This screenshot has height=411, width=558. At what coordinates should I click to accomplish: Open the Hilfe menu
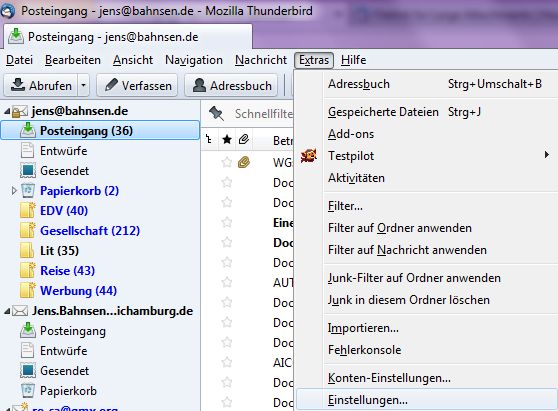353,60
